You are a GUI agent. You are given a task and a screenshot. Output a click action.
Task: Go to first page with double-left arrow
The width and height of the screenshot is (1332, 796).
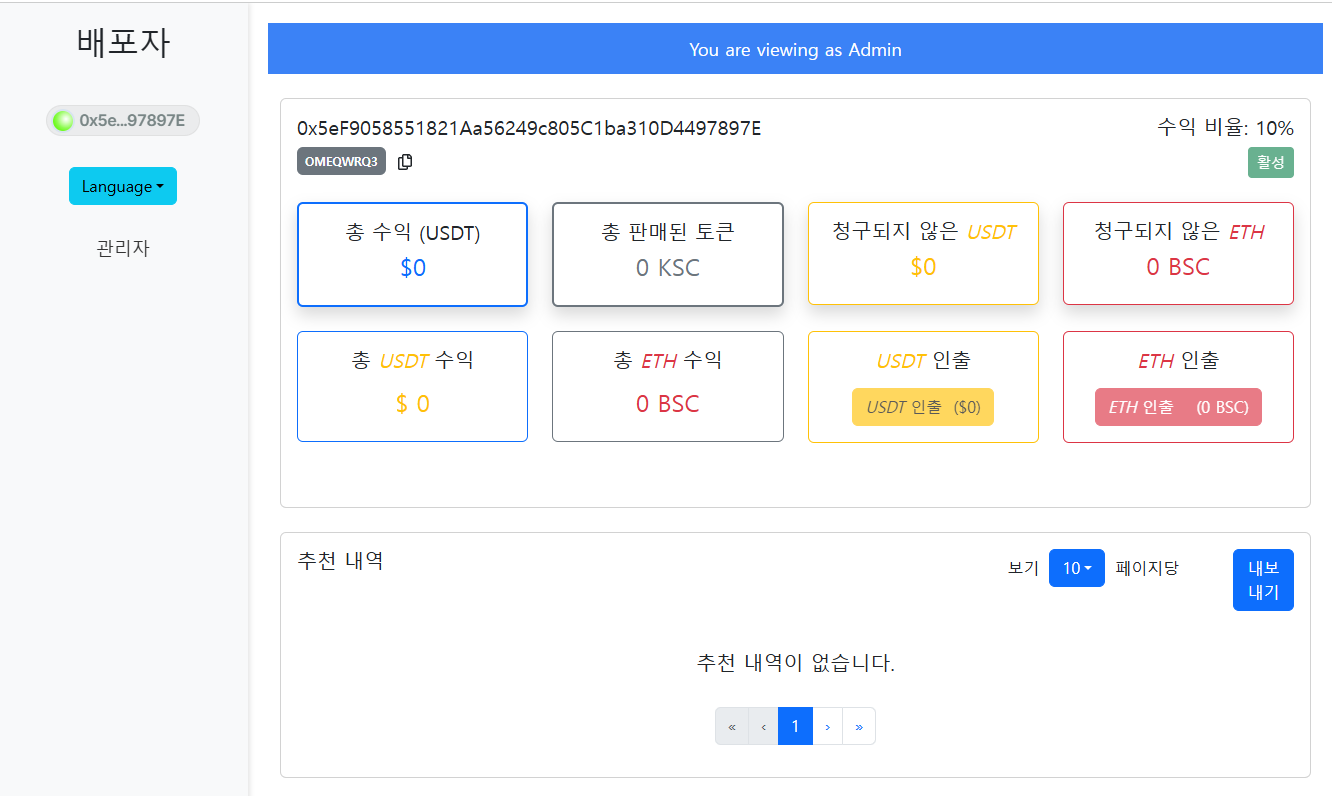coord(732,726)
